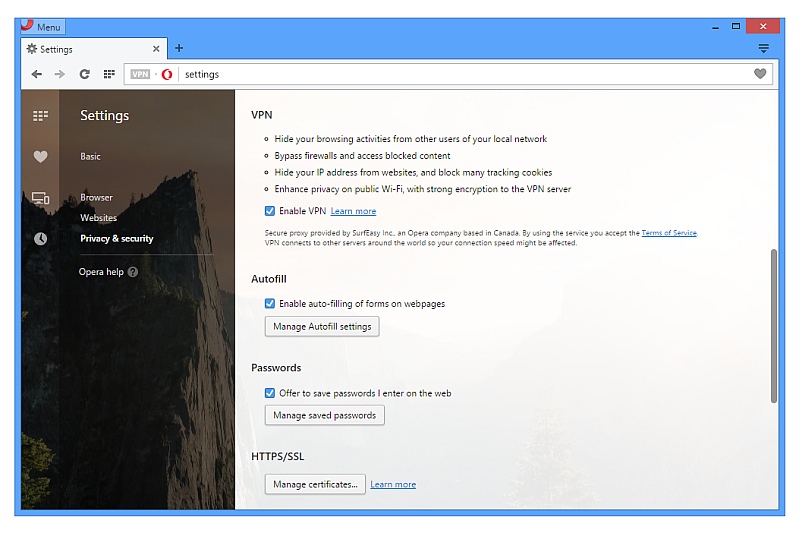
Task: Switch to the Browser settings section
Action: (97, 198)
